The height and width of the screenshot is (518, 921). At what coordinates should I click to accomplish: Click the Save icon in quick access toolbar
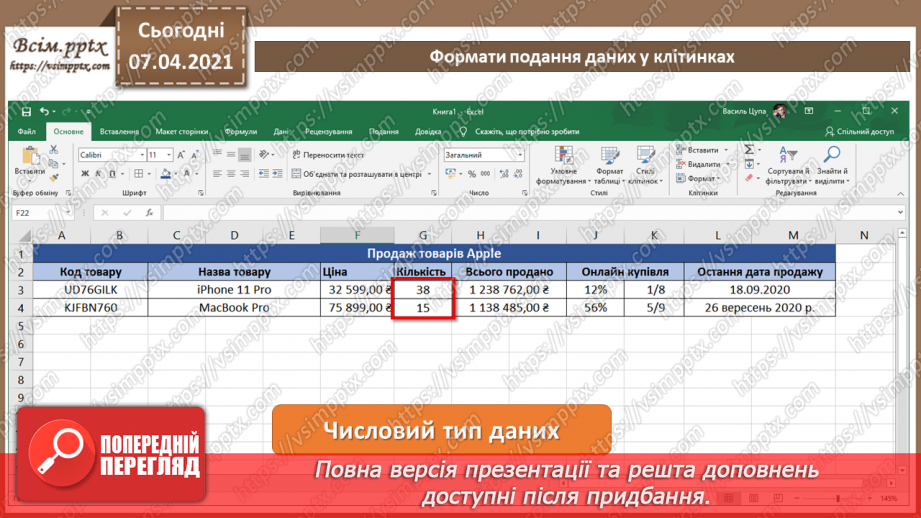pos(26,112)
